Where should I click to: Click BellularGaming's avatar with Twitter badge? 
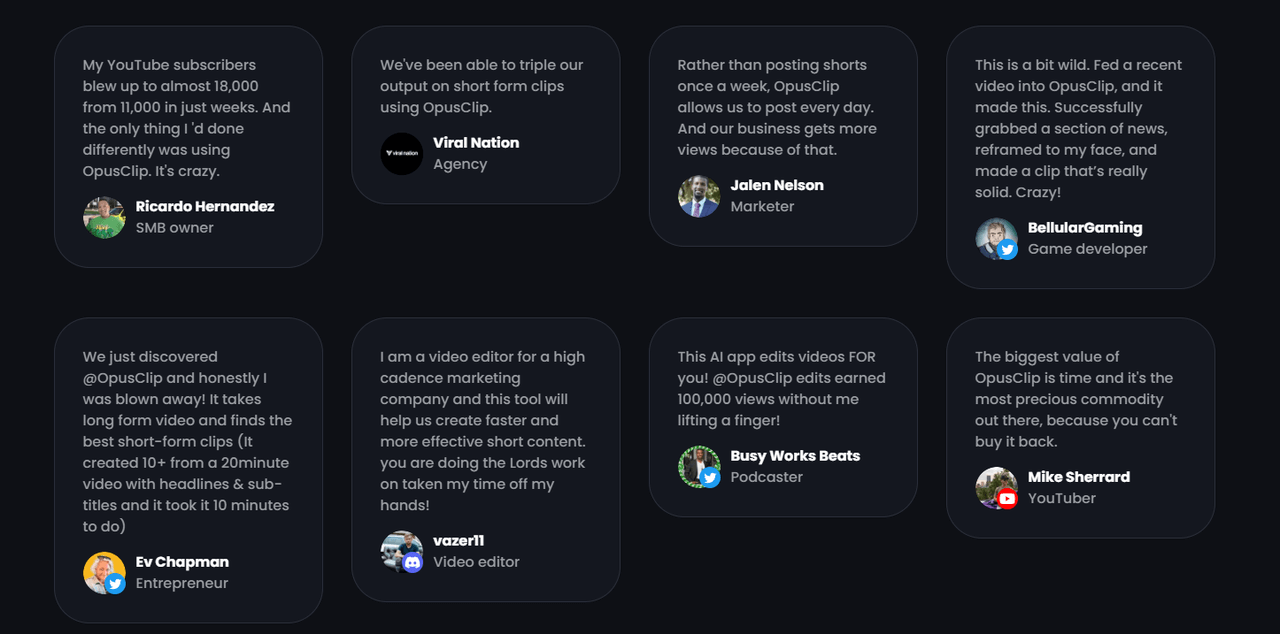tap(996, 238)
